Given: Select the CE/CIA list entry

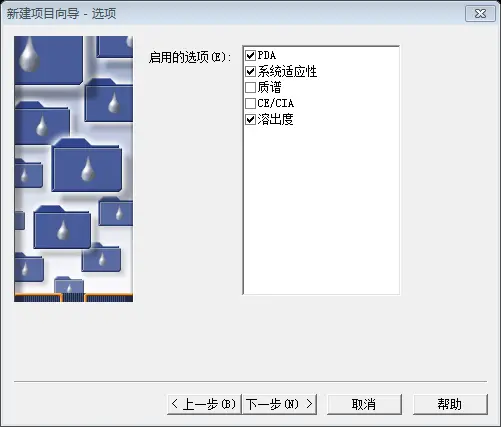Looking at the screenshot, I should pos(276,103).
